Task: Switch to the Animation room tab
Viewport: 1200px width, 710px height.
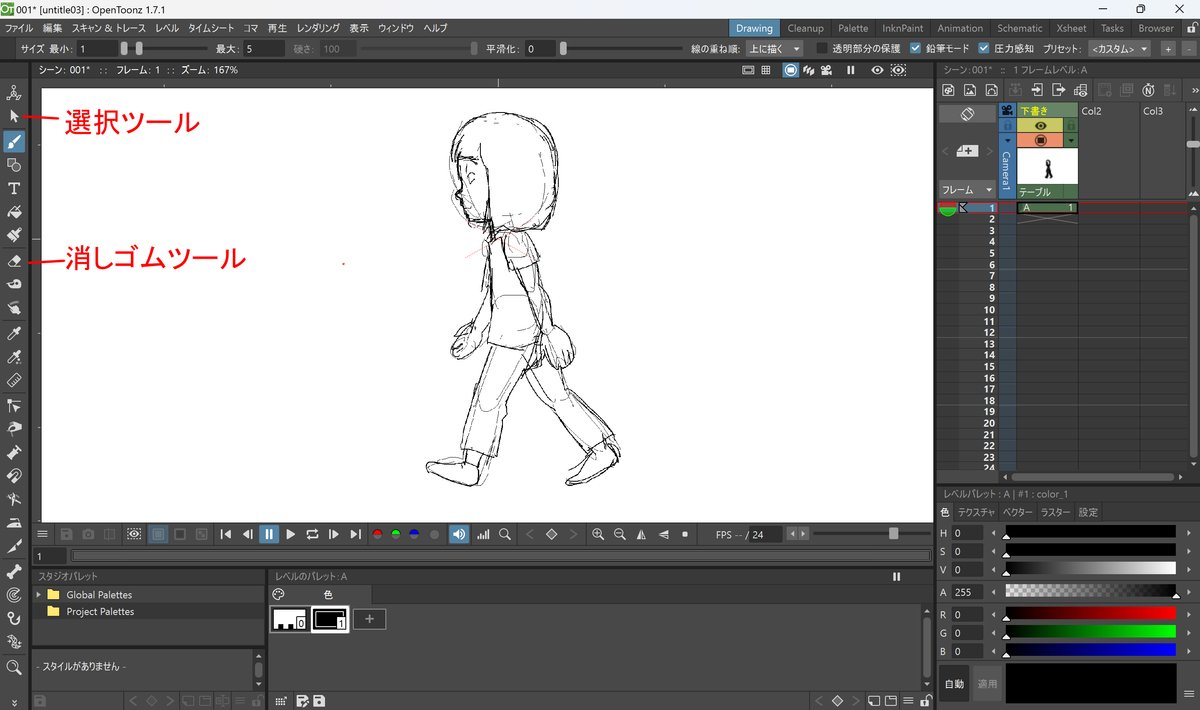Action: point(960,28)
